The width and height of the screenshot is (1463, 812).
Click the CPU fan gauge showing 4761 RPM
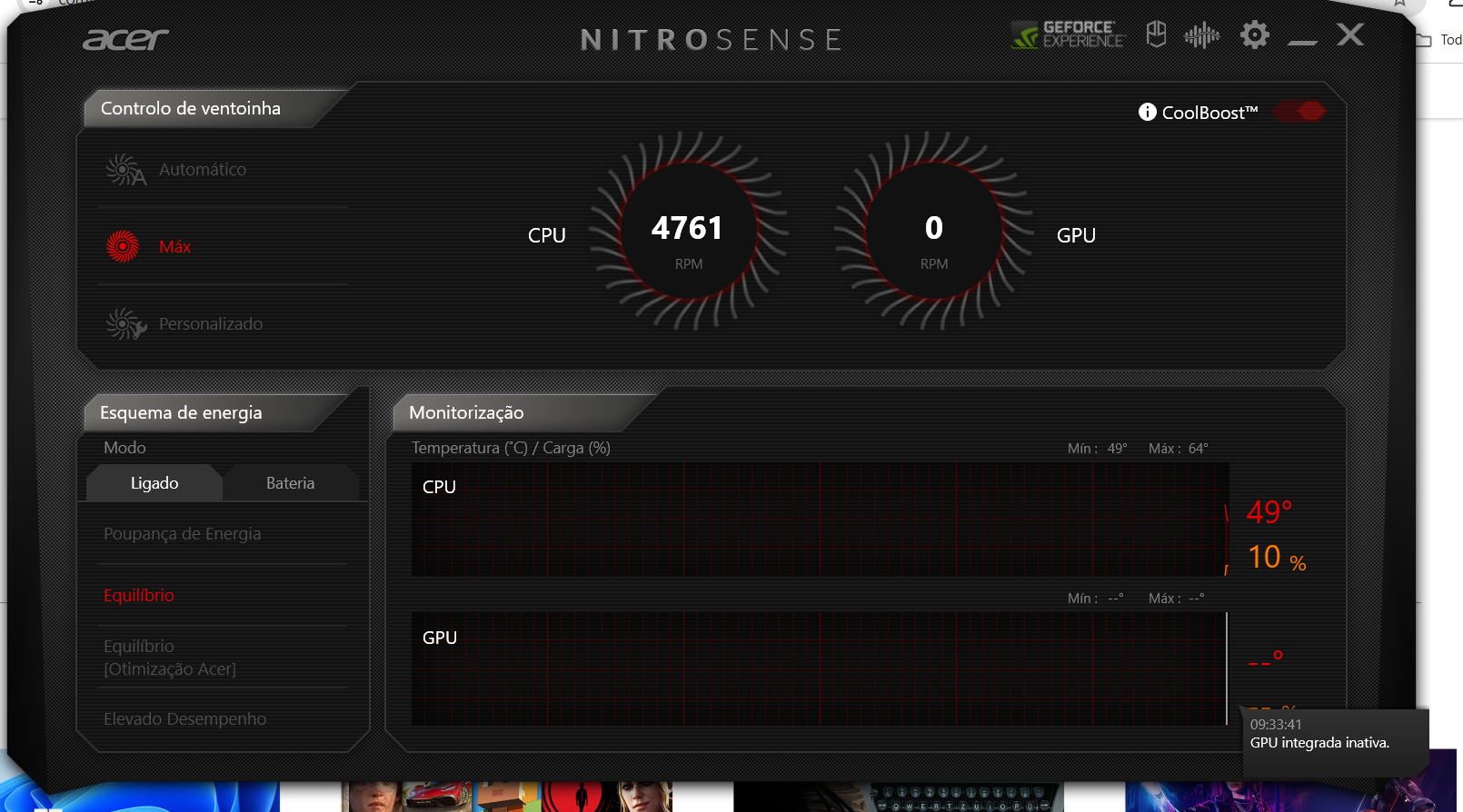pos(688,231)
